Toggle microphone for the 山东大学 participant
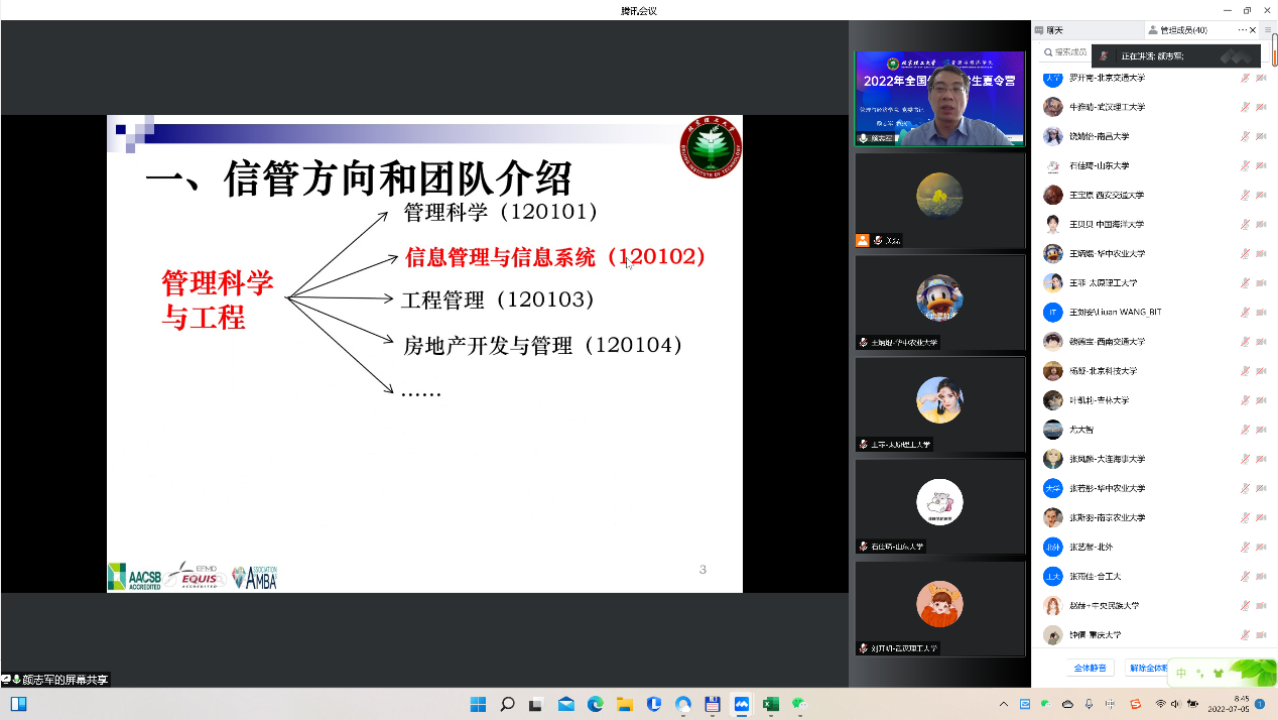Screen dimensions: 1278x720 (x=1245, y=166)
